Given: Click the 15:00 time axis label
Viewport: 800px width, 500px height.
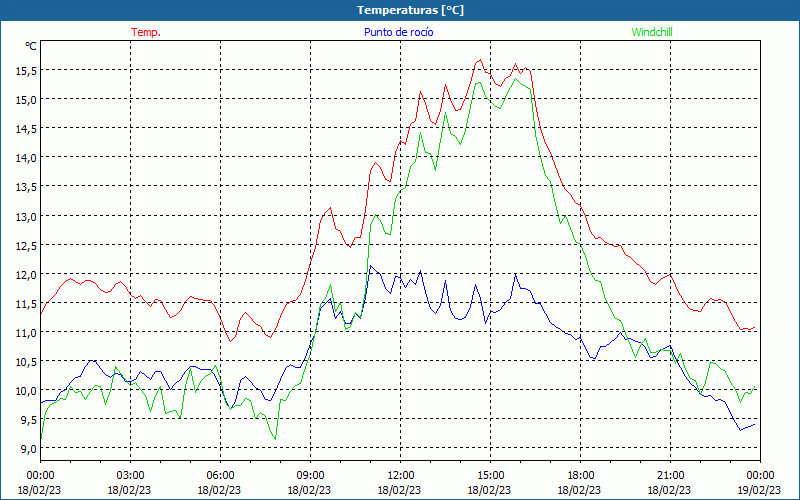Looking at the screenshot, I should tap(490, 476).
